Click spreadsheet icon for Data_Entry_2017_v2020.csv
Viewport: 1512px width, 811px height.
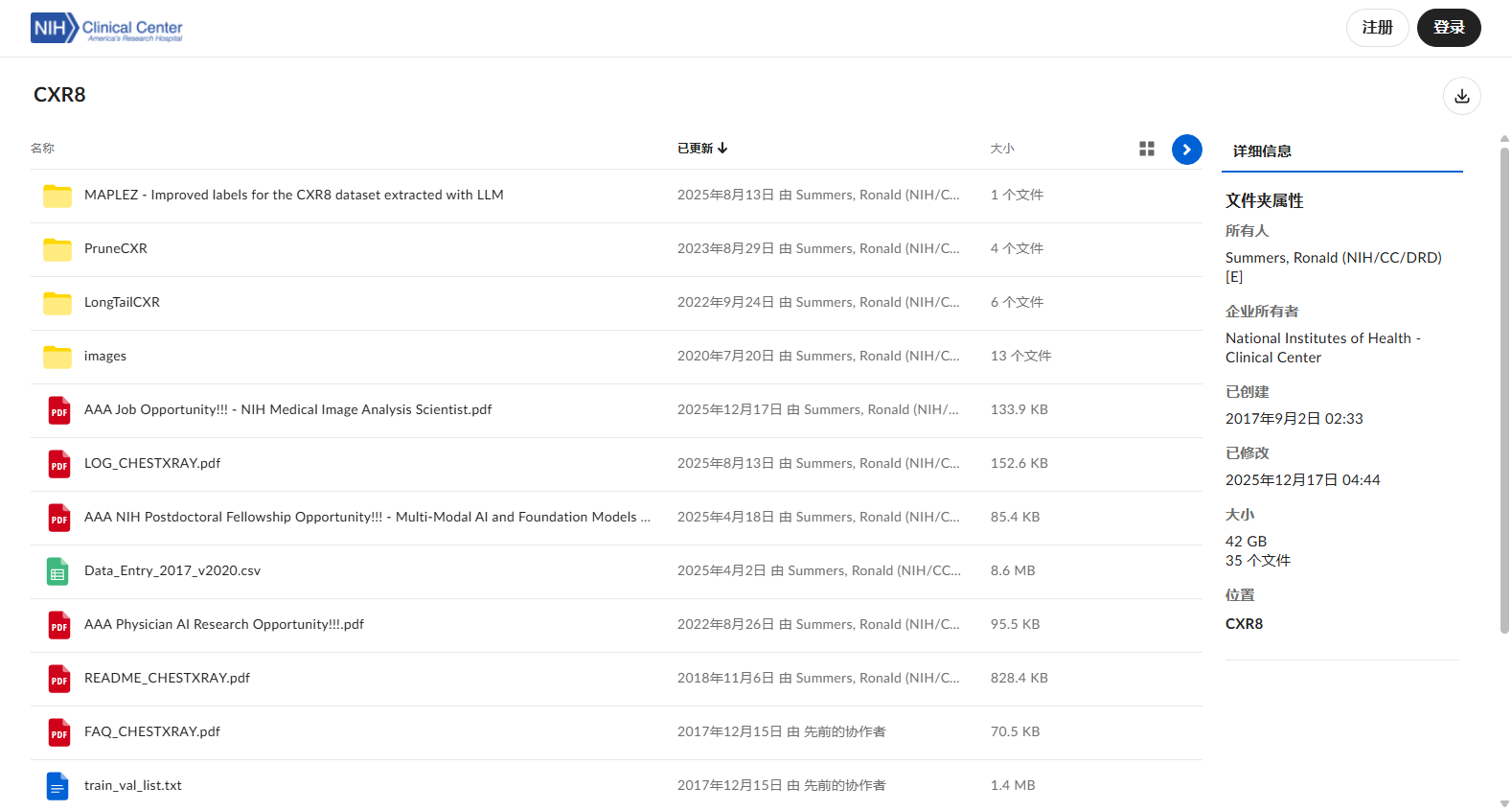57,571
